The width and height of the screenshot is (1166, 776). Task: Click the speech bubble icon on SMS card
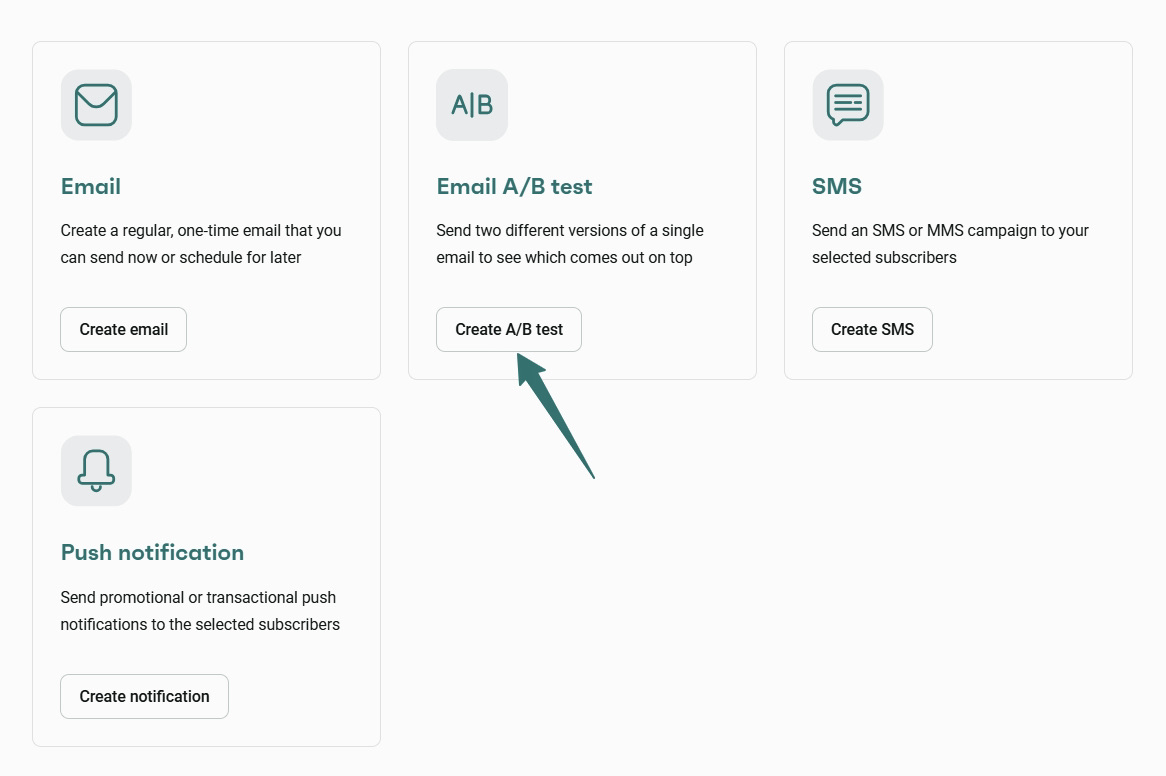tap(847, 104)
